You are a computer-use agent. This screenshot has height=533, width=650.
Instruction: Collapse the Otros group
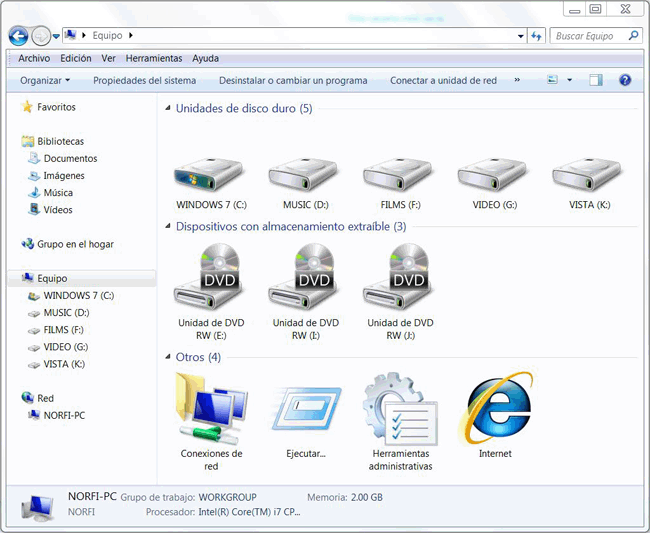click(x=167, y=357)
